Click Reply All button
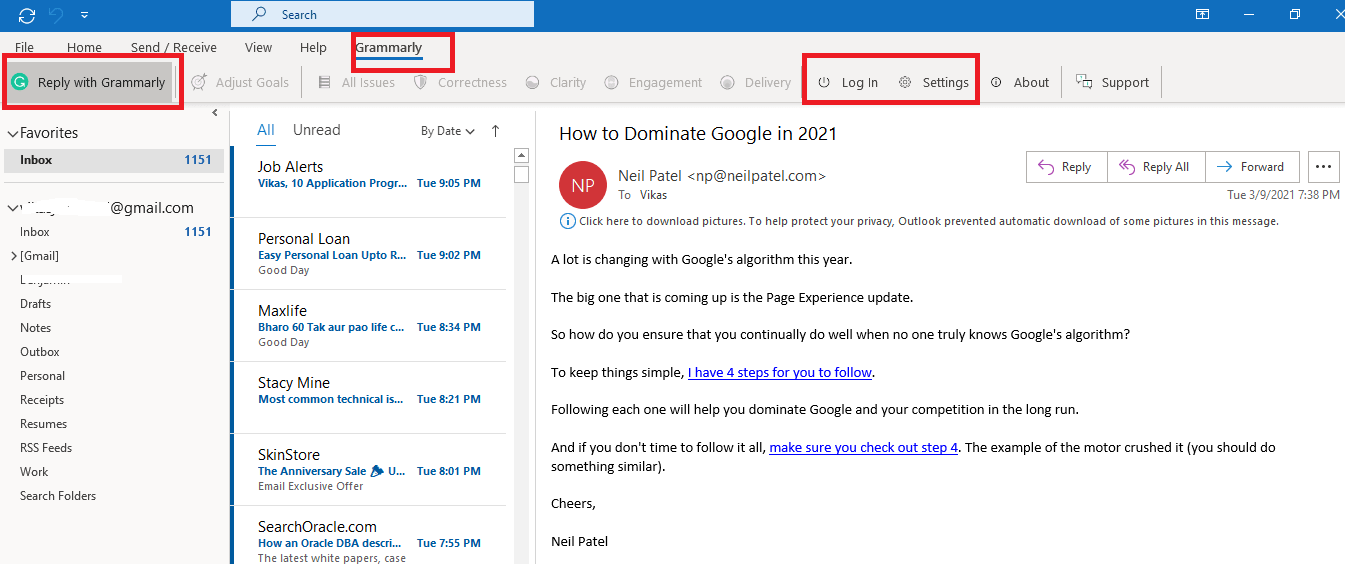This screenshot has height=564, width=1345. (1156, 167)
